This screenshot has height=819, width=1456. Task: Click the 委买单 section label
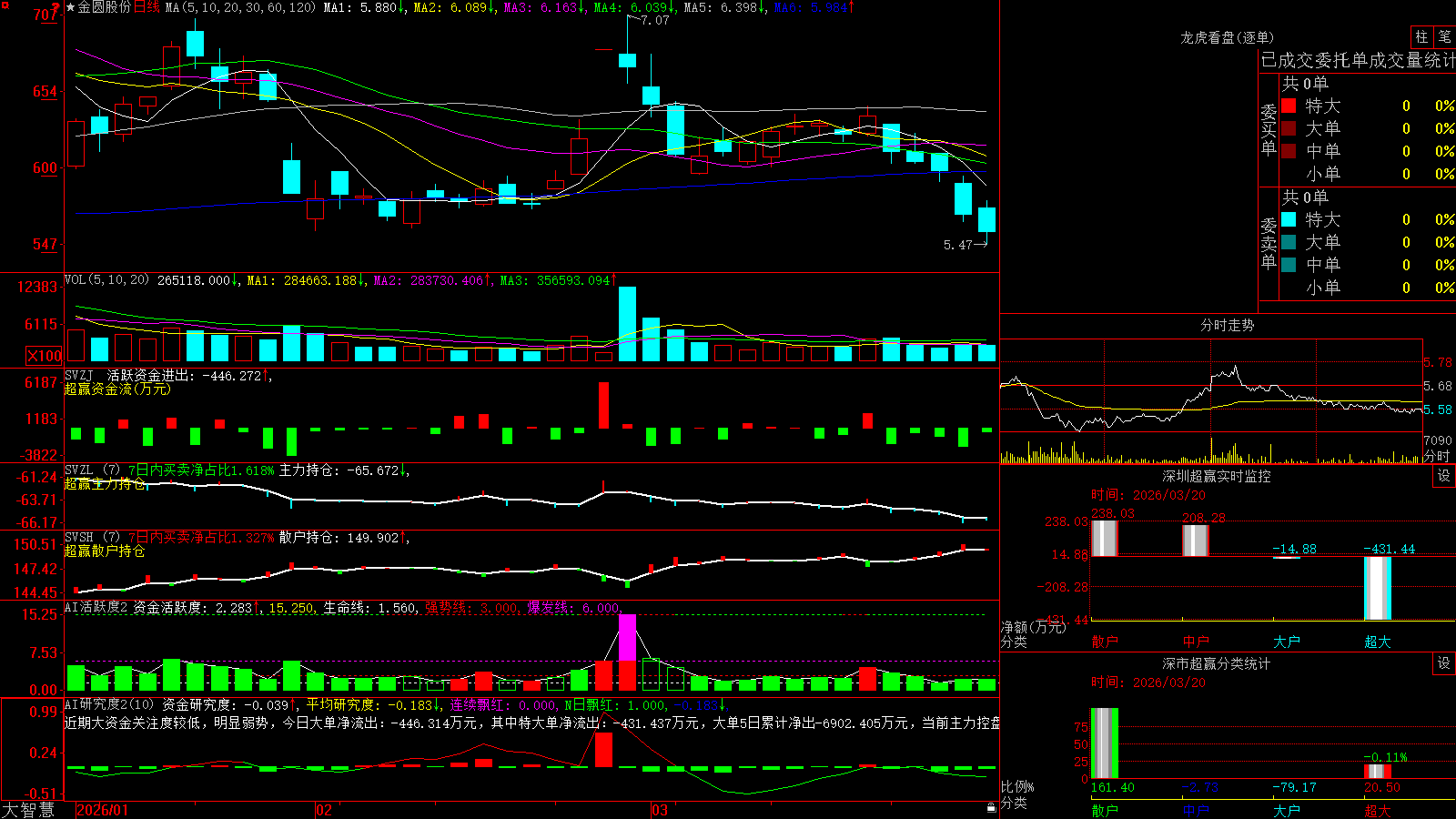pos(1269,130)
